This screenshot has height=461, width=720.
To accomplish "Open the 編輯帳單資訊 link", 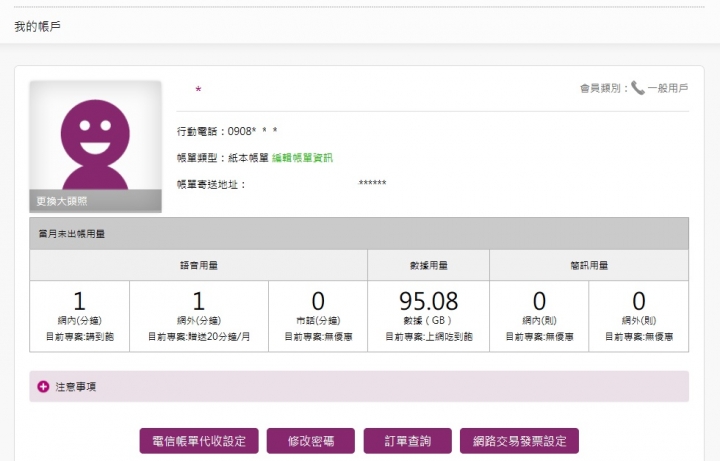I will pos(302,158).
